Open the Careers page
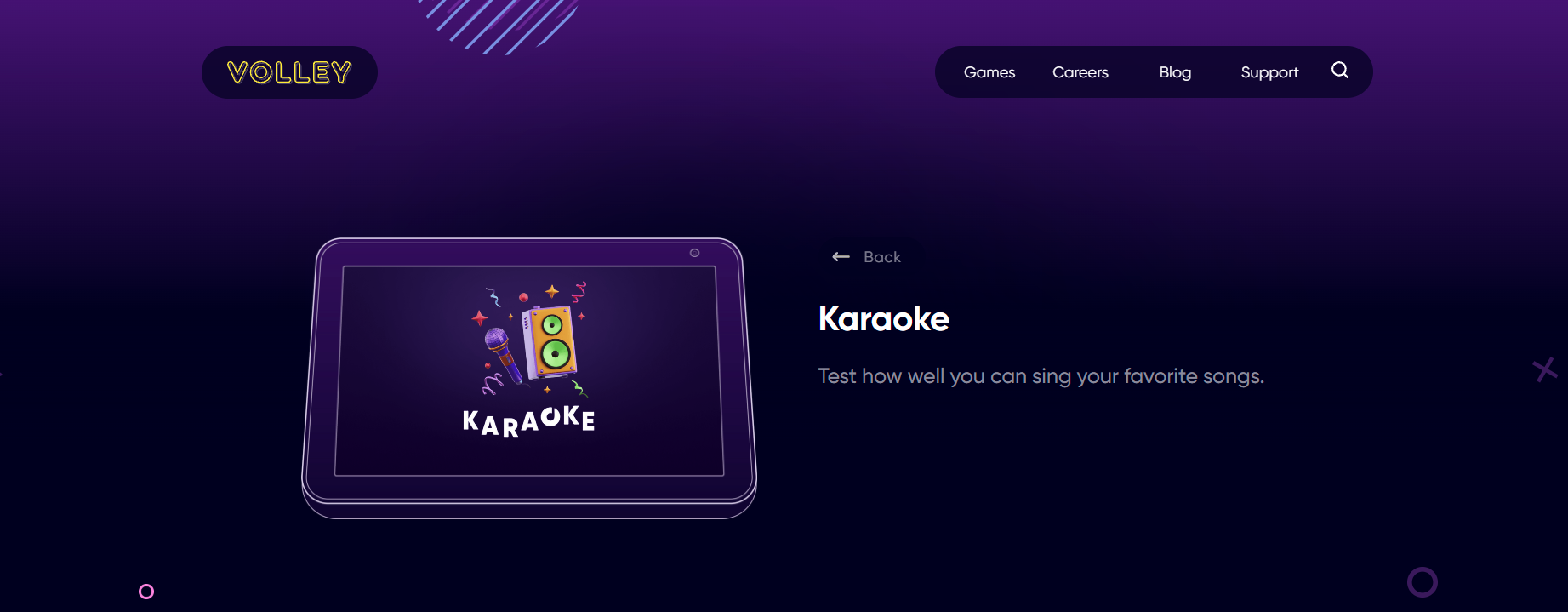Viewport: 1568px width, 612px height. click(1080, 72)
